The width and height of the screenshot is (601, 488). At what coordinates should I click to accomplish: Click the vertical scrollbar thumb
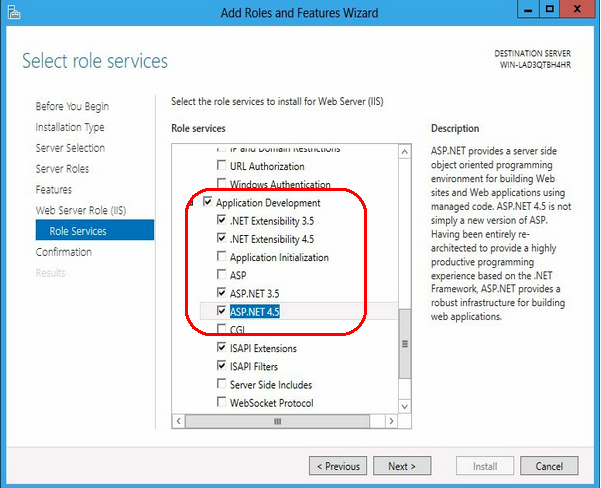coord(405,343)
